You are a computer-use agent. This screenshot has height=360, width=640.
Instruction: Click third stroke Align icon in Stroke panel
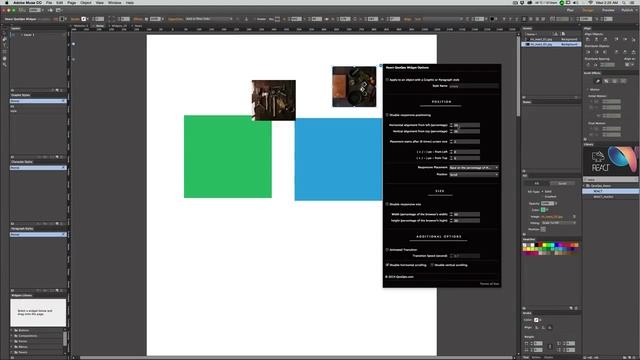[550, 328]
